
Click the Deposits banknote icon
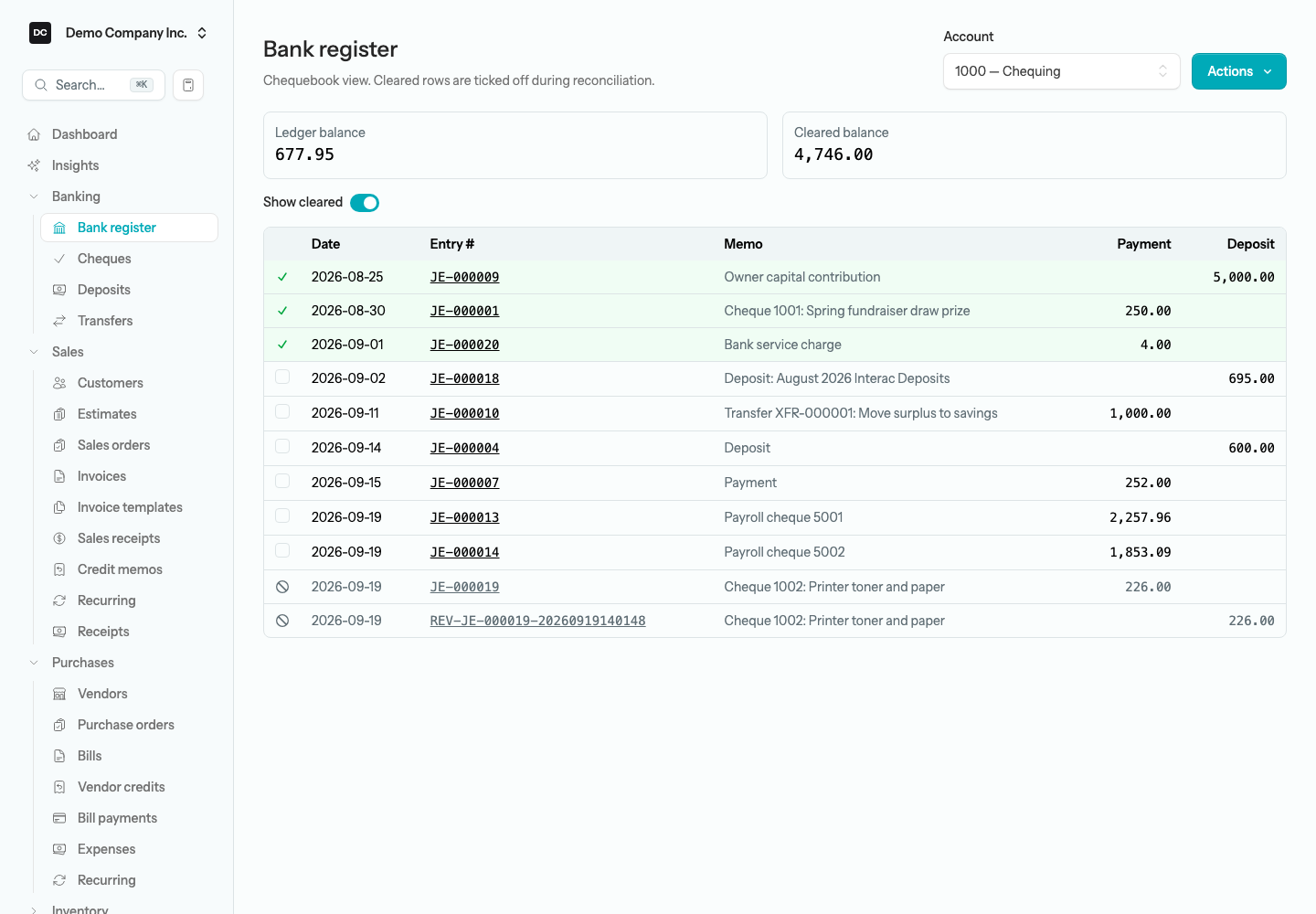coord(59,290)
